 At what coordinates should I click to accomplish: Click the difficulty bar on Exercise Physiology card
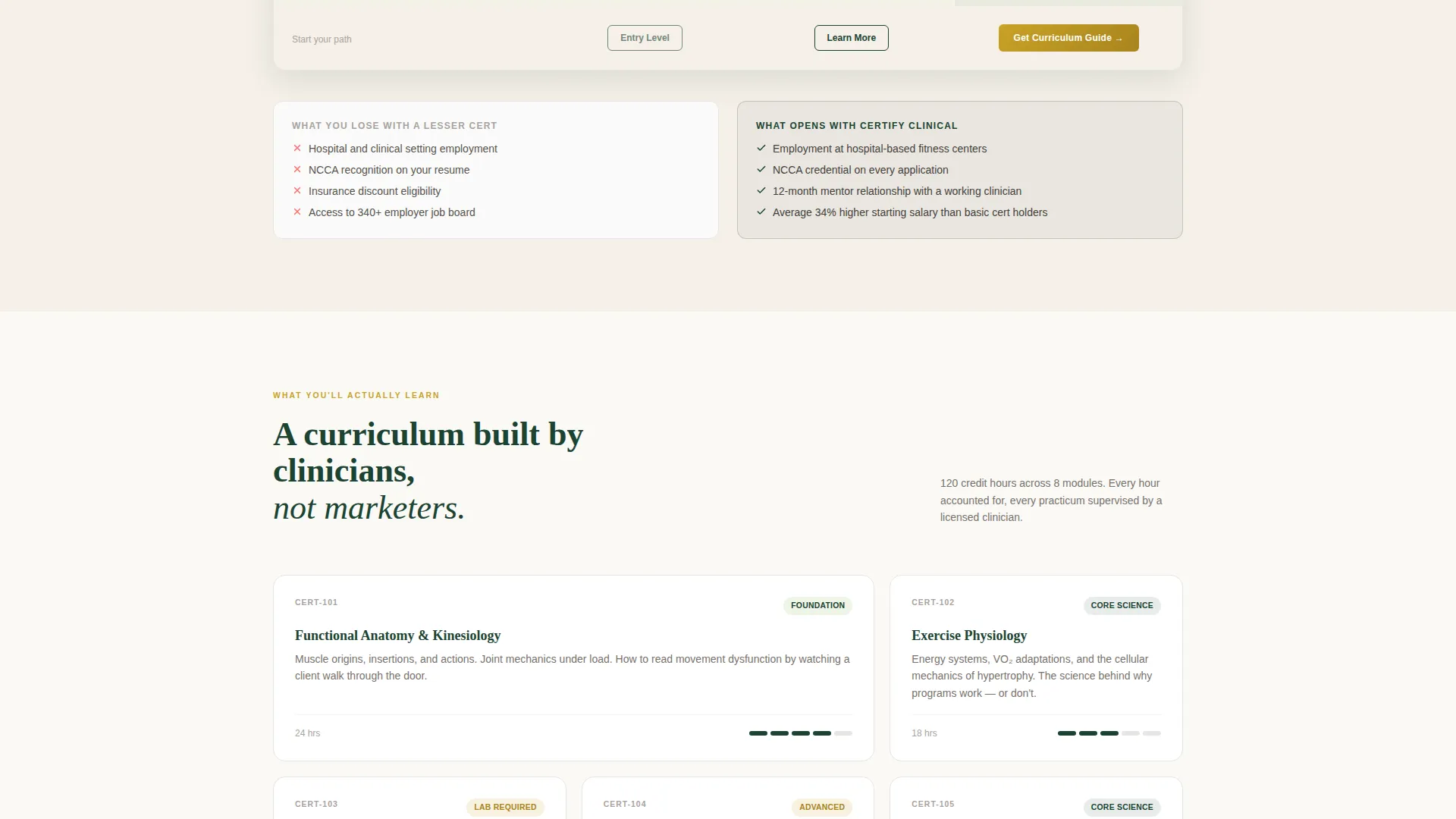click(1109, 733)
